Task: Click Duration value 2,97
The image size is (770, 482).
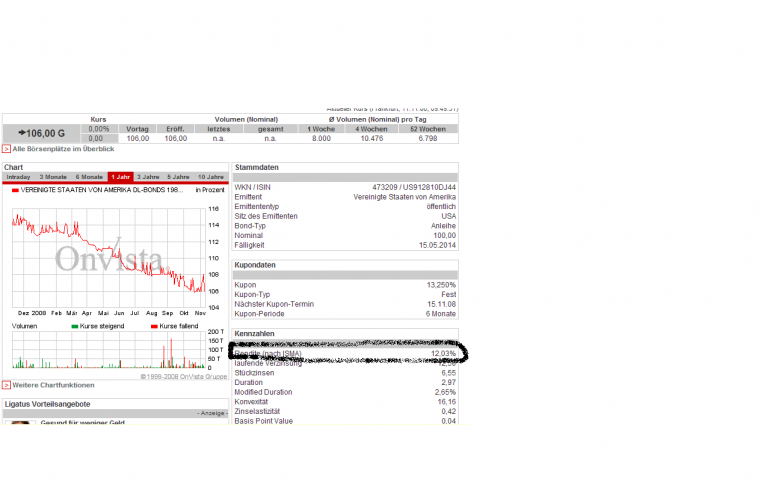Action: (448, 382)
